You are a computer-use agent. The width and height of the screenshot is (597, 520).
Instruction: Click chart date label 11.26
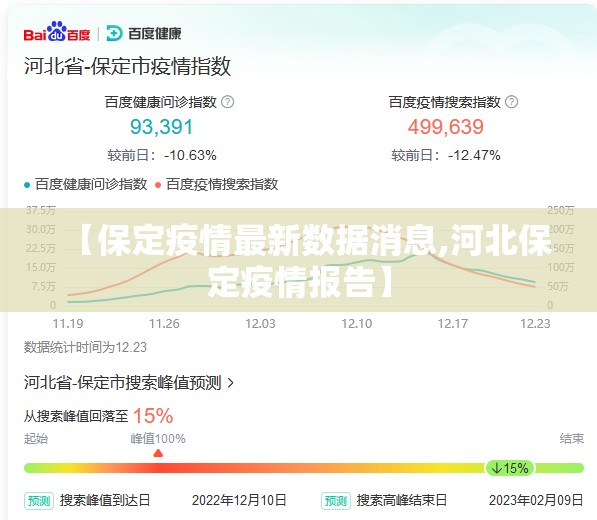click(164, 324)
